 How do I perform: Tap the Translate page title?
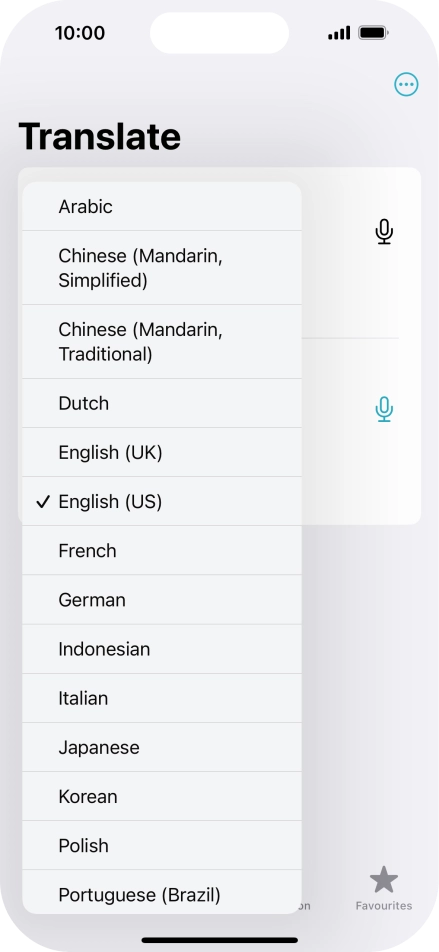[100, 136]
